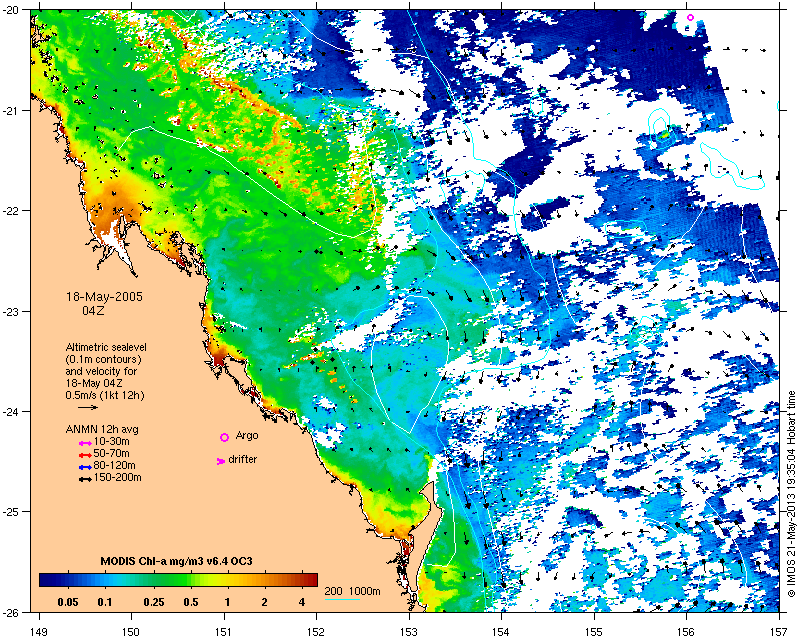Click the colorbar value '0.05'
800x640 pixels.
(68, 602)
